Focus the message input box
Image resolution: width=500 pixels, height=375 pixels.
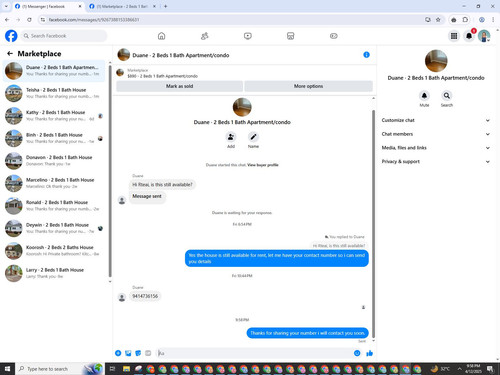[x=253, y=353]
